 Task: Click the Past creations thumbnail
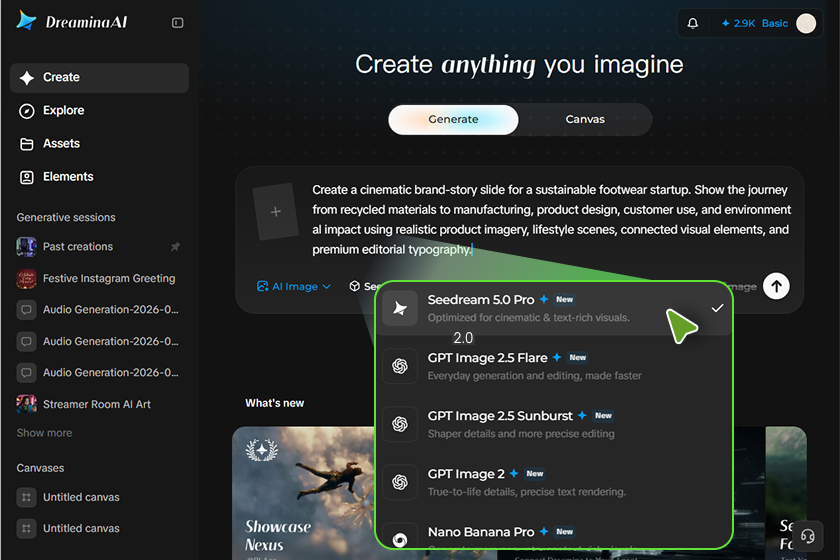pos(26,247)
